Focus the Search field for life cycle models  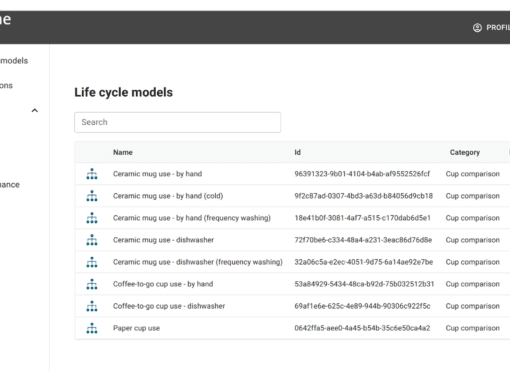pos(177,122)
